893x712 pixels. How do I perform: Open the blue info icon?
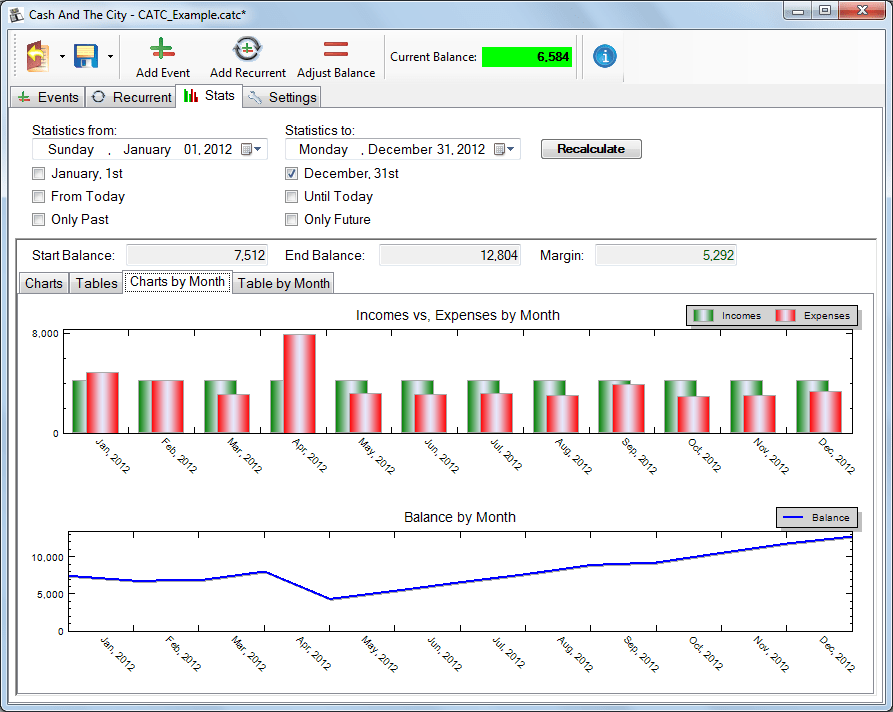tap(605, 56)
